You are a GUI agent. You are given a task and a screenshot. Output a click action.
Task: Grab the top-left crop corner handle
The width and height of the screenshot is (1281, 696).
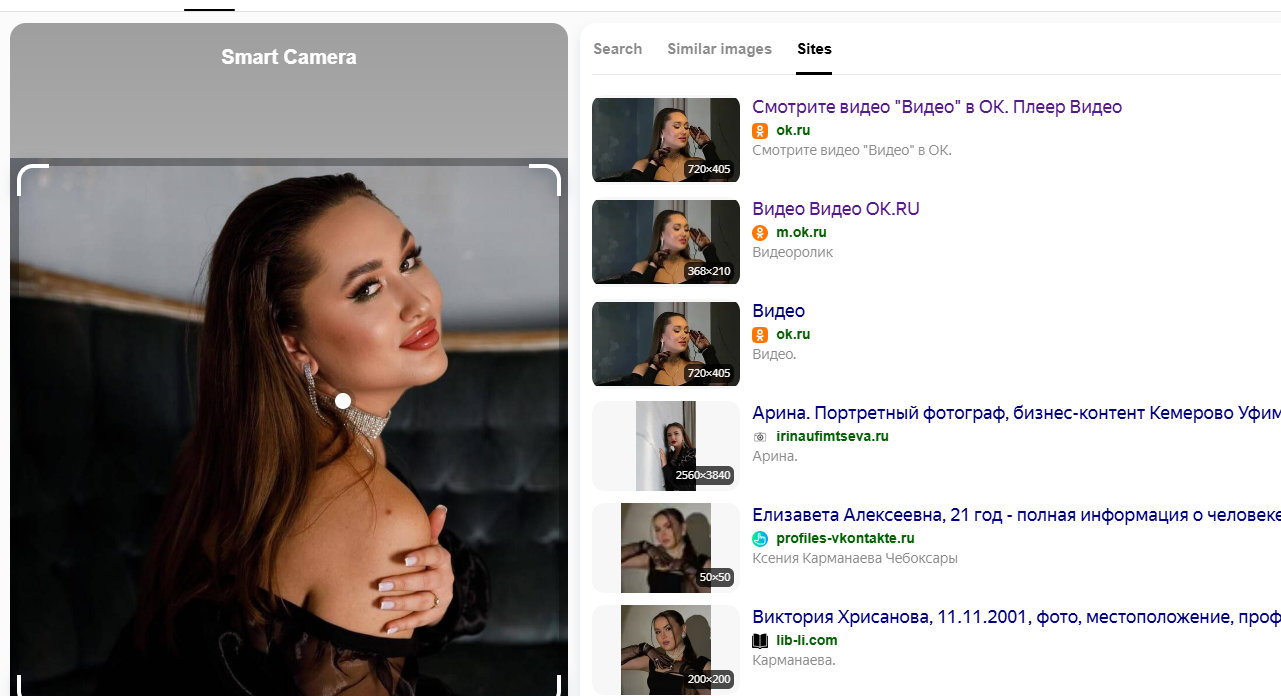coord(32,179)
